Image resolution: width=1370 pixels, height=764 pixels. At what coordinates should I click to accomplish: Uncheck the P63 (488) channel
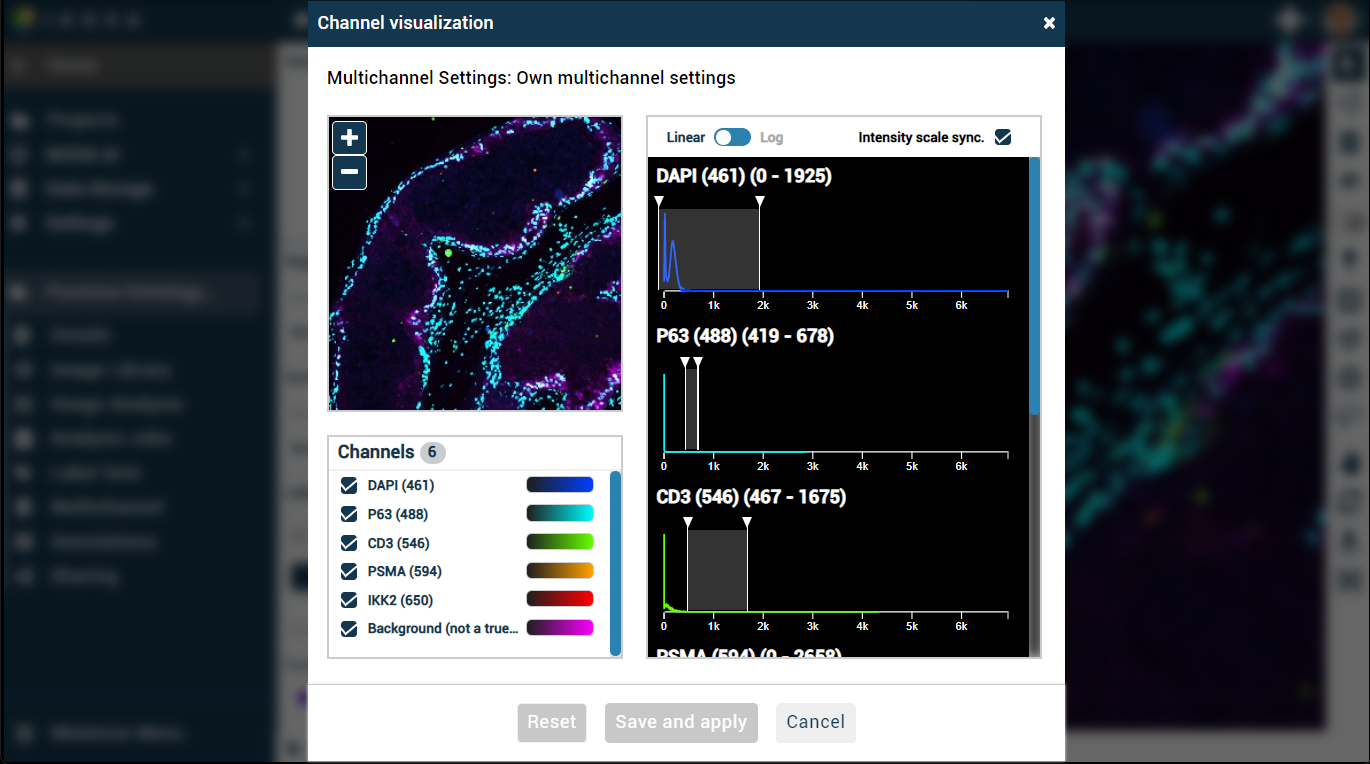tap(349, 514)
